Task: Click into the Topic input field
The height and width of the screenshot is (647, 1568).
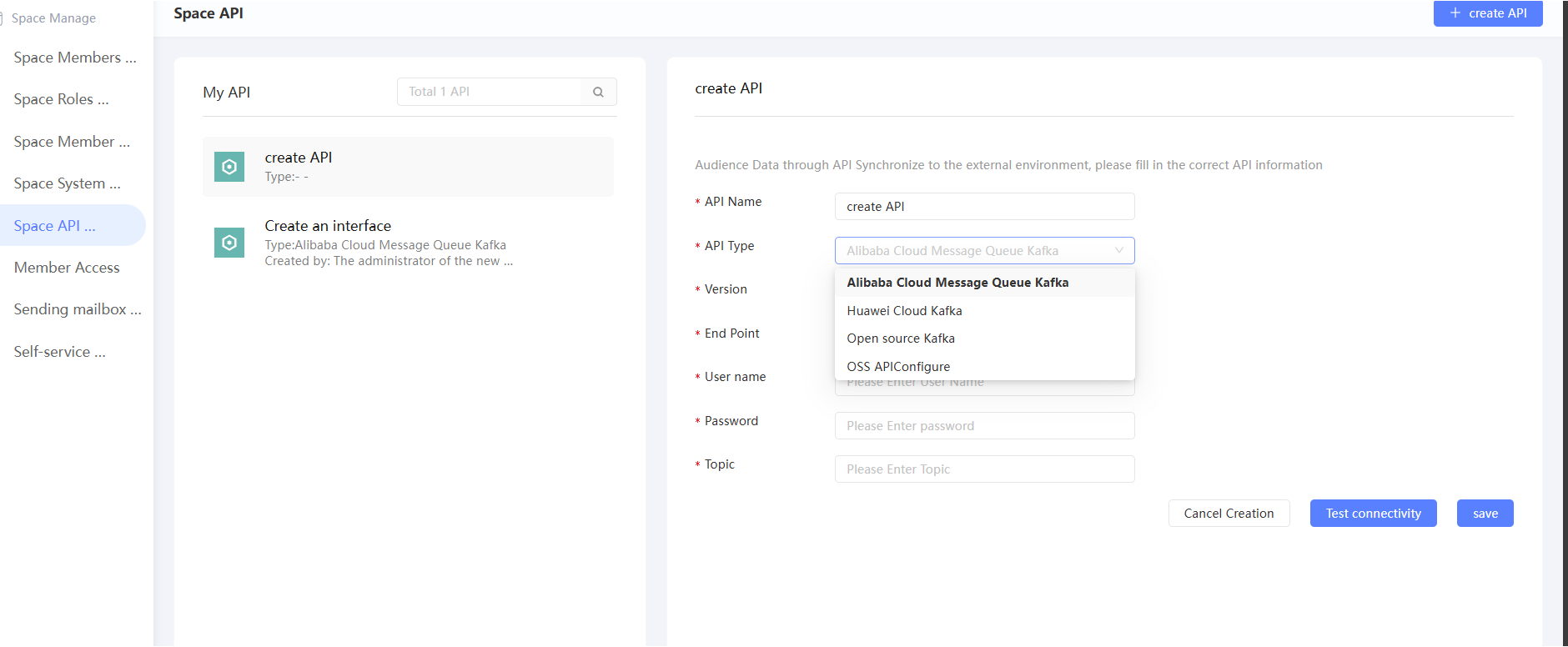Action: coord(984,469)
